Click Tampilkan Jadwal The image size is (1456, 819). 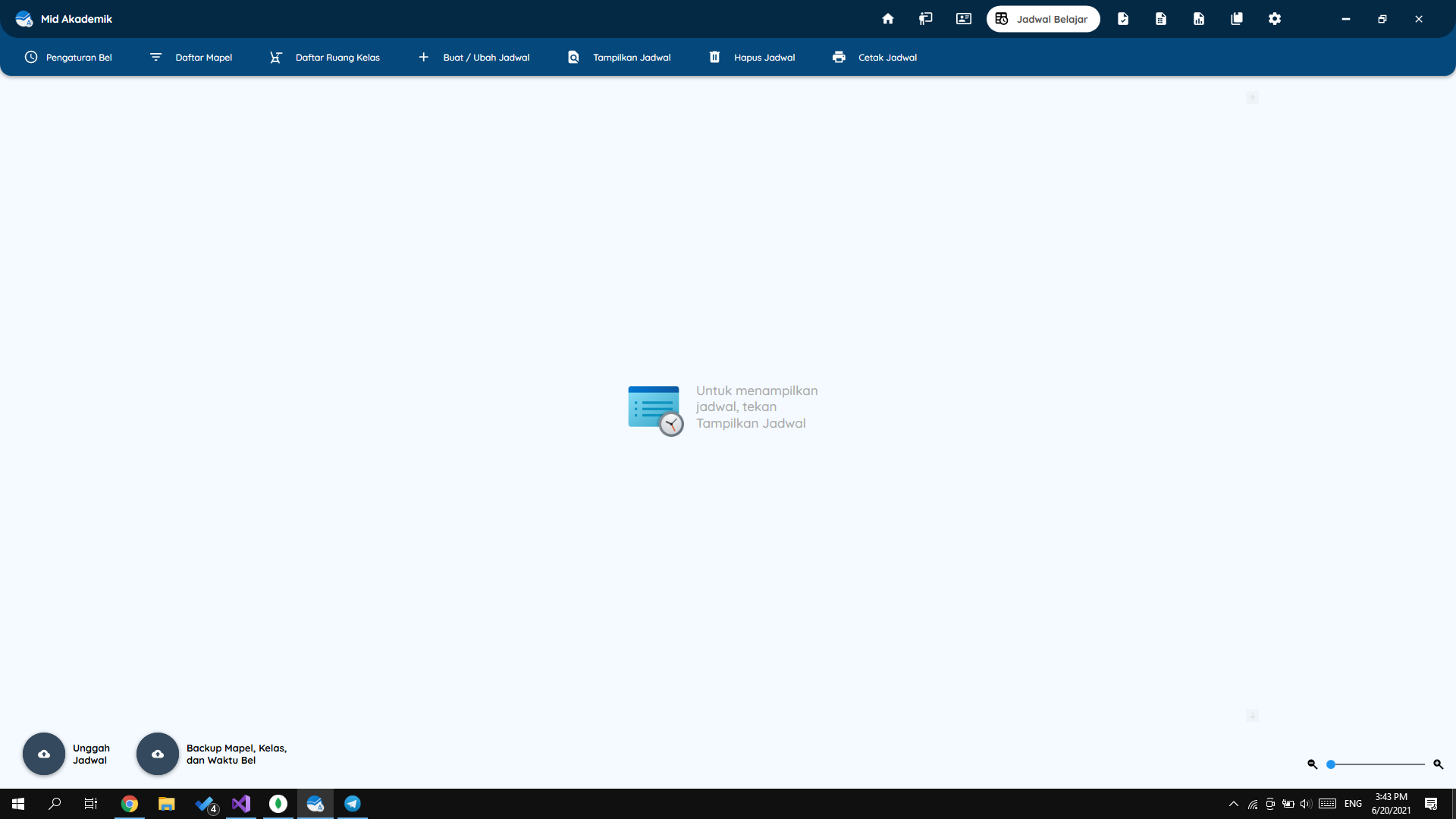[x=620, y=57]
